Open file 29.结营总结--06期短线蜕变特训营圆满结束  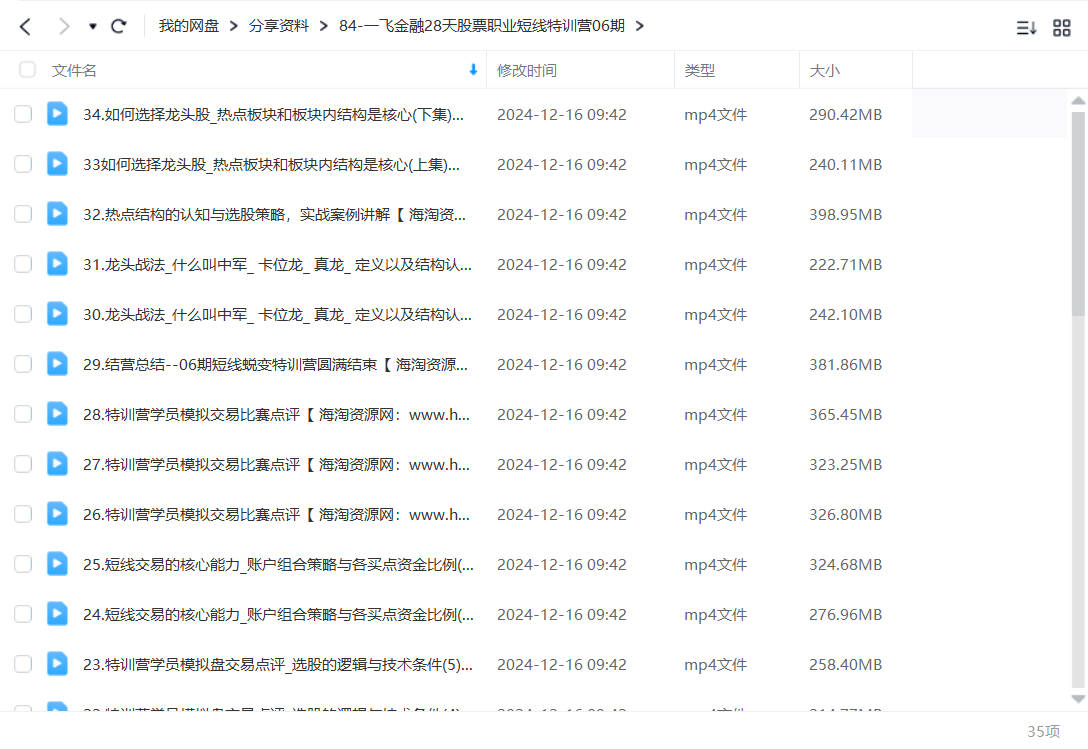275,364
